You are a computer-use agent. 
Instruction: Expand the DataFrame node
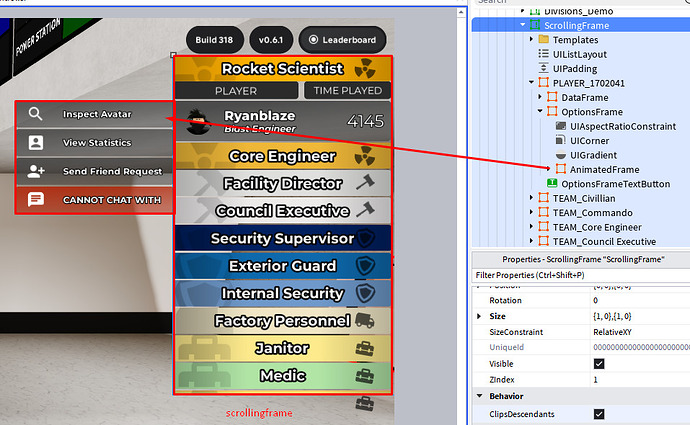pos(540,96)
